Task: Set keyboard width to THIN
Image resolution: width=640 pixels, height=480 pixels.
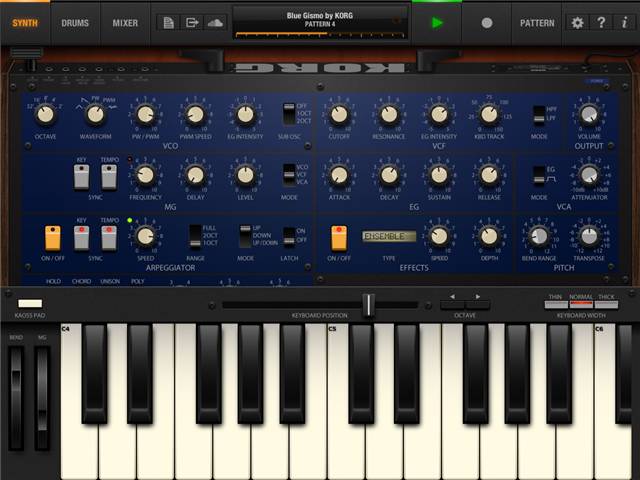Action: coord(556,304)
